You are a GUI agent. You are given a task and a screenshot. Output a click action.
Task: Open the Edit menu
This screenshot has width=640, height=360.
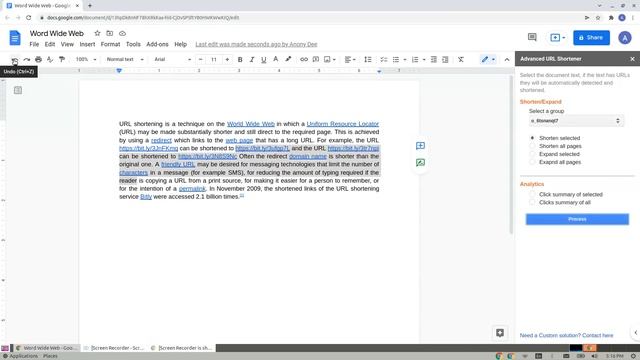(x=50, y=44)
